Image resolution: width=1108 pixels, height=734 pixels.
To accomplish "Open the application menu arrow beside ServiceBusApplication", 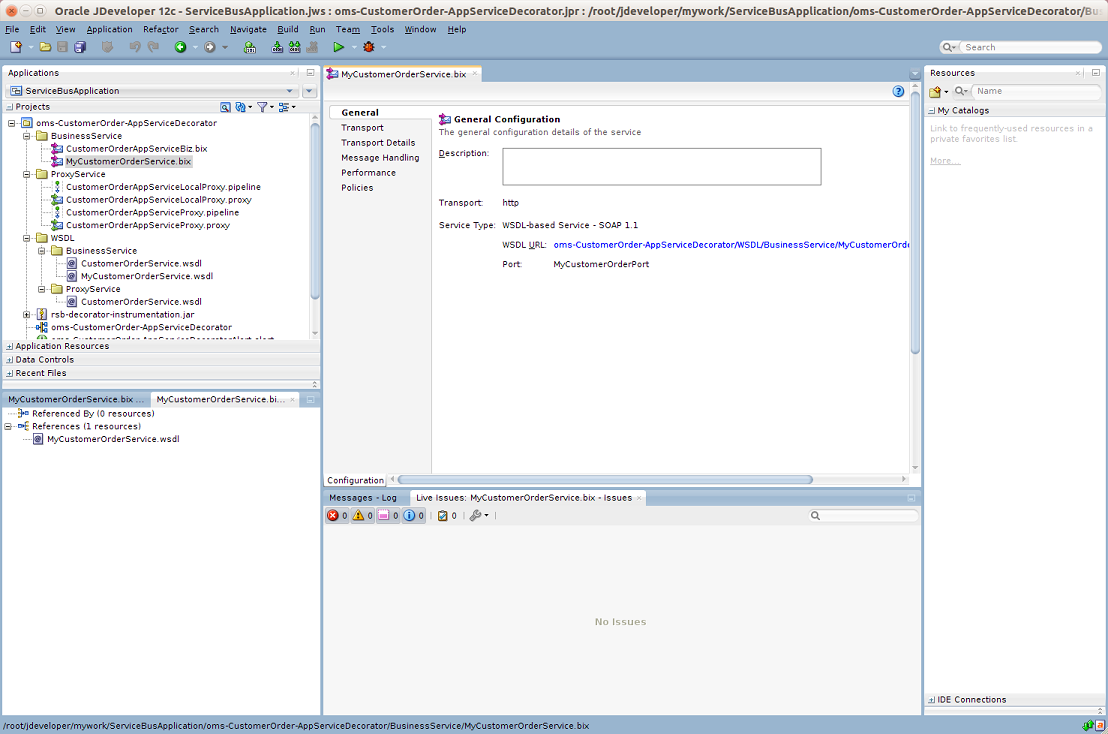I will [x=309, y=91].
